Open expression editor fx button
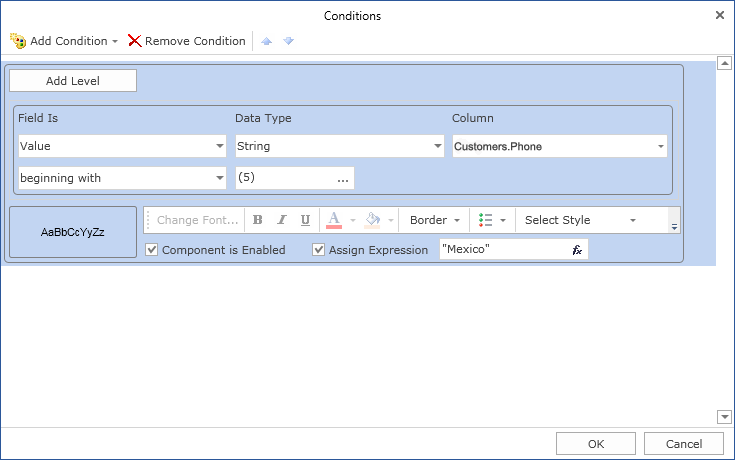Screen dimensions: 735x460 pyautogui.click(x=577, y=250)
